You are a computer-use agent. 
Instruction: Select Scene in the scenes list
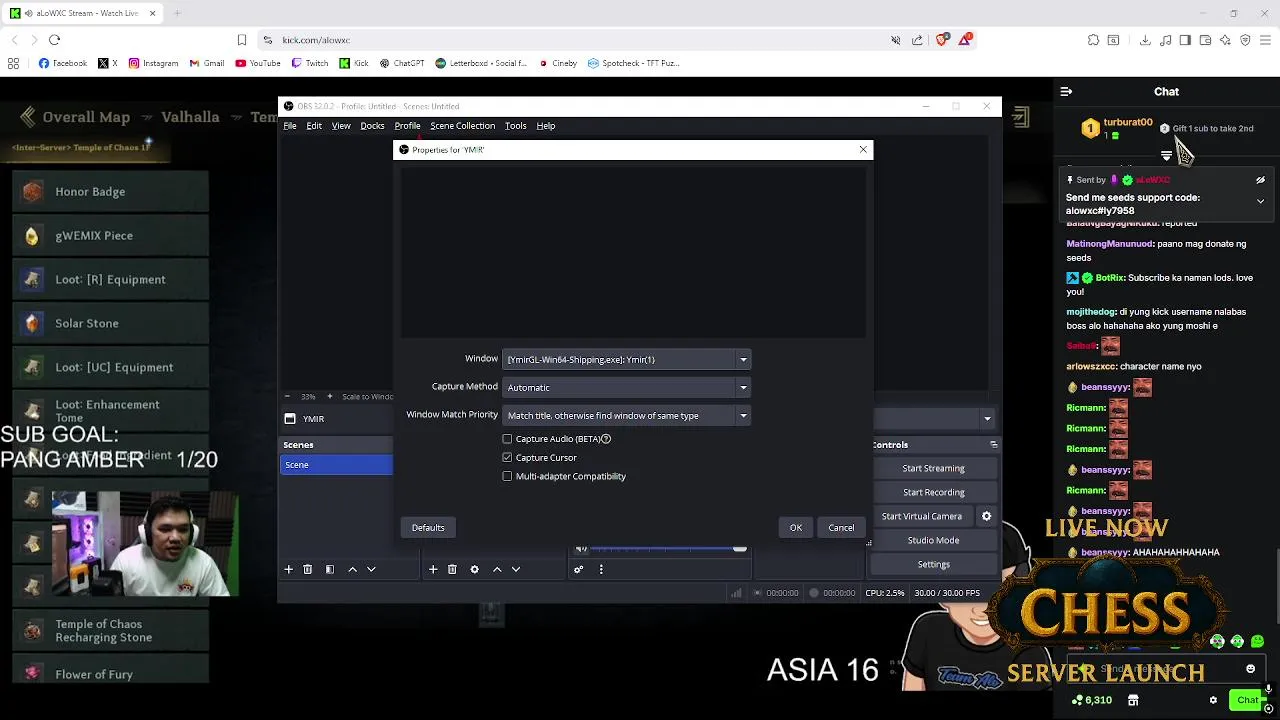(337, 465)
